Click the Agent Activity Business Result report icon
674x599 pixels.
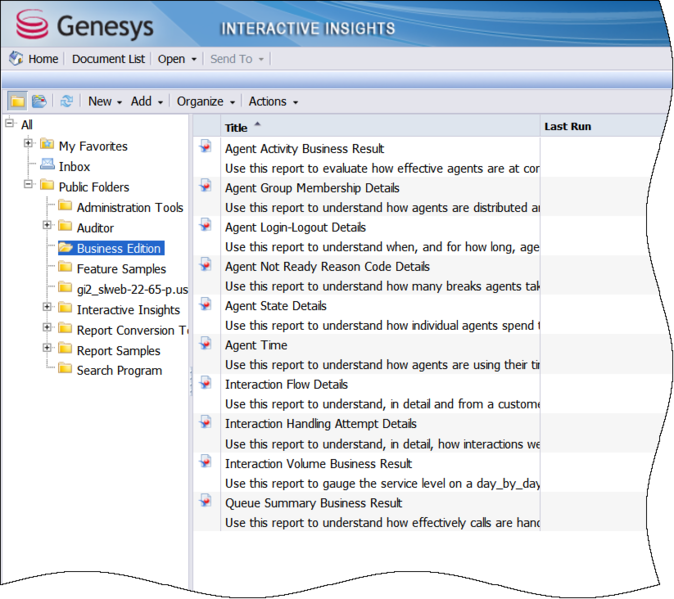[x=206, y=146]
